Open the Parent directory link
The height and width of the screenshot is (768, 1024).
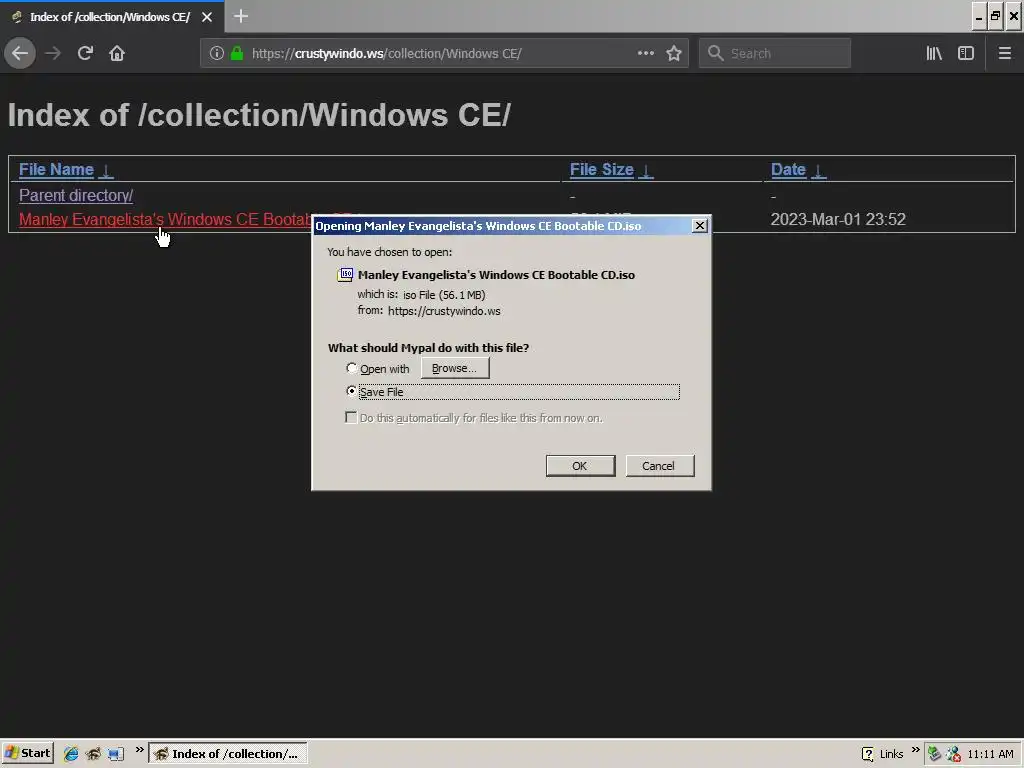pyautogui.click(x=76, y=195)
